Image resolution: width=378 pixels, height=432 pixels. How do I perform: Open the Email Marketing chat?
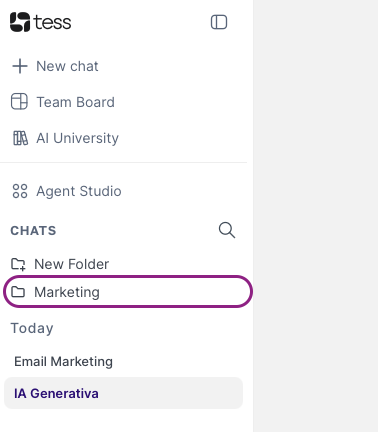63,361
